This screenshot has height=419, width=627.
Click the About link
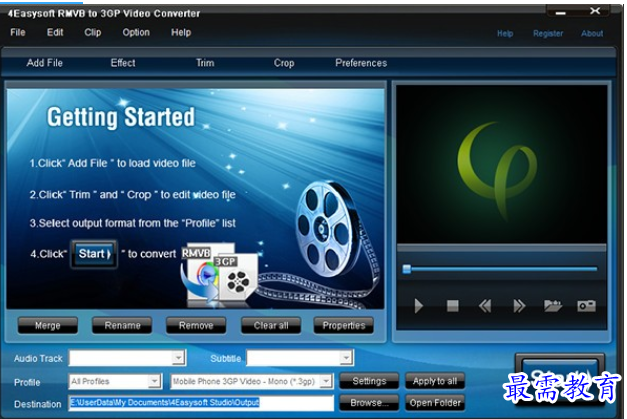coord(592,34)
